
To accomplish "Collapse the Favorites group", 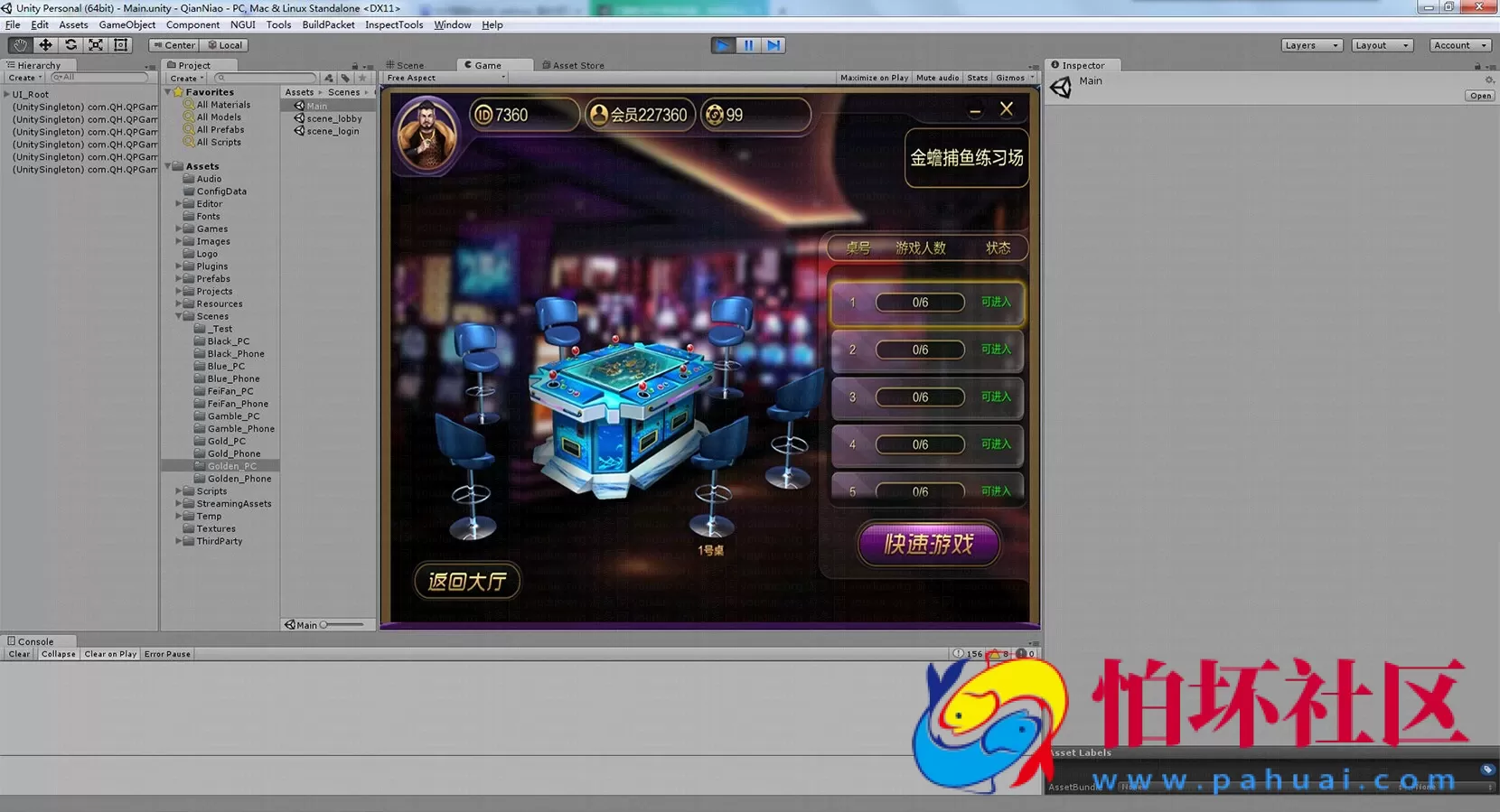I will click(168, 92).
